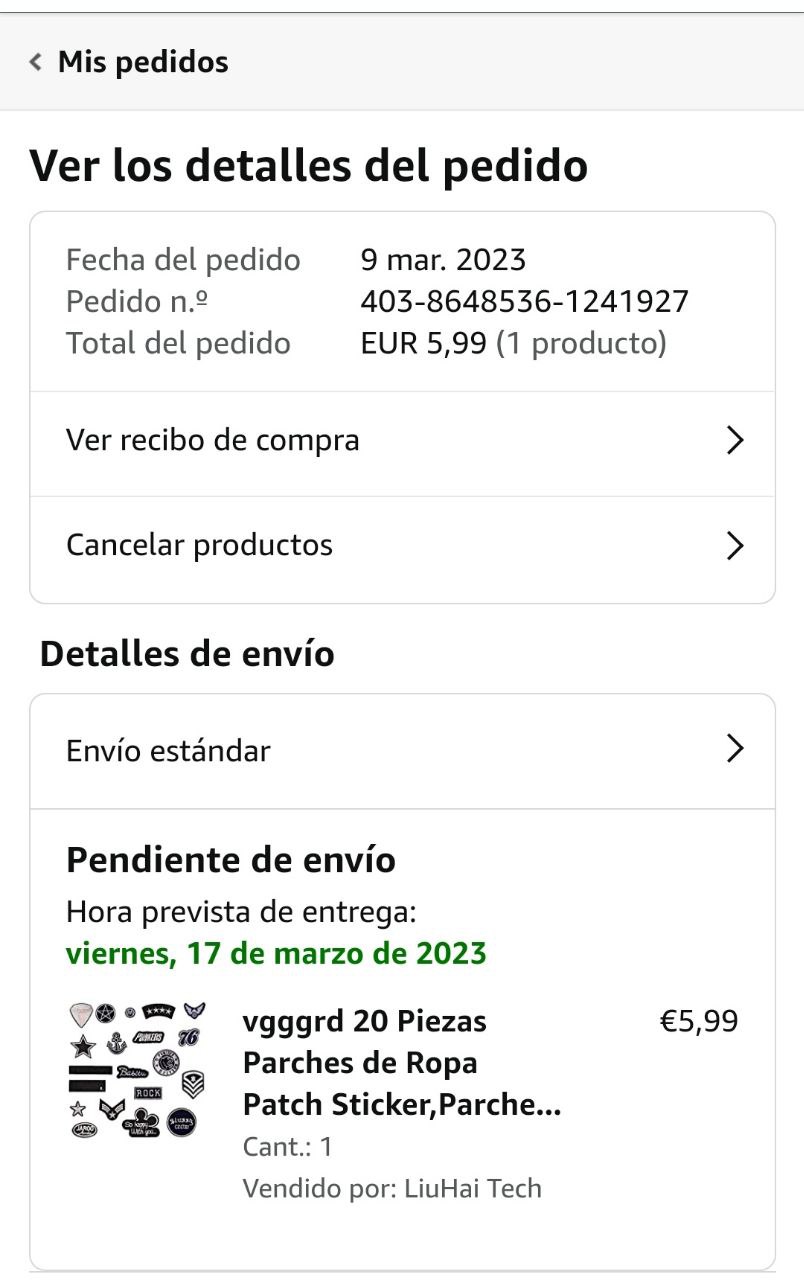Click chevron on Envío estándar row
The height and width of the screenshot is (1280, 804).
[x=735, y=749]
